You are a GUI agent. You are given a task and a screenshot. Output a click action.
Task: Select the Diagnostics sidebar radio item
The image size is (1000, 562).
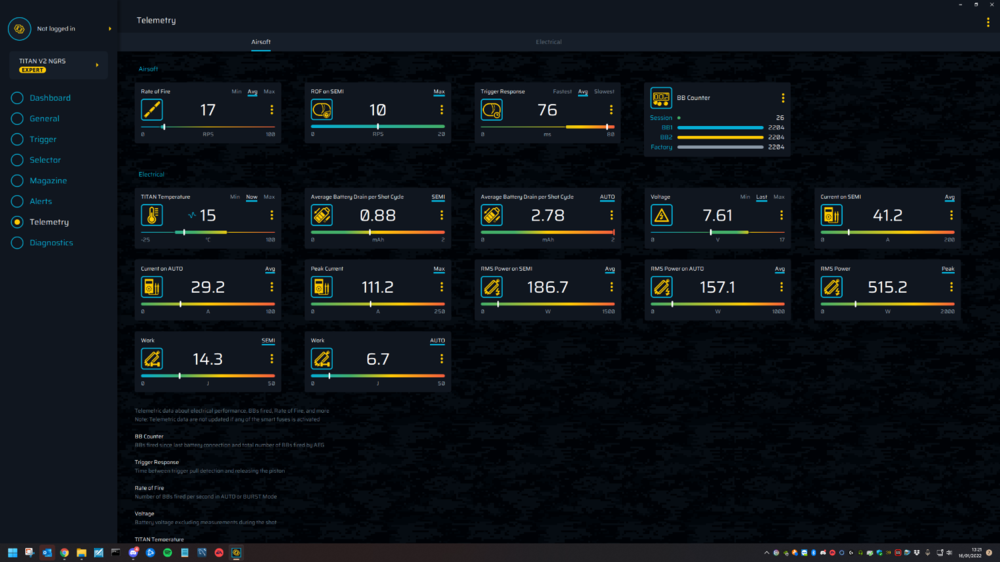[x=17, y=243]
